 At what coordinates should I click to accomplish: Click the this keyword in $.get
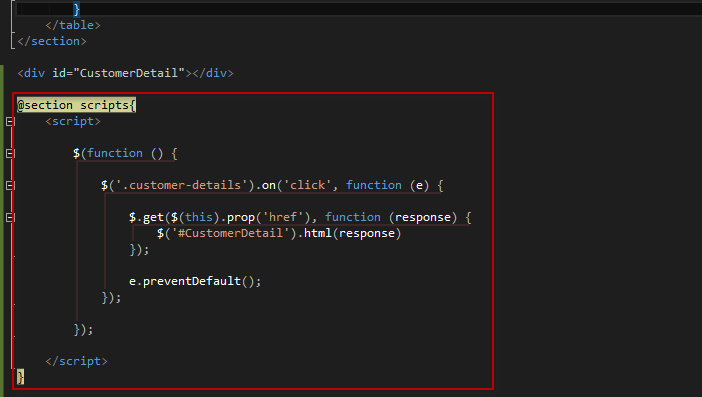[199, 218]
